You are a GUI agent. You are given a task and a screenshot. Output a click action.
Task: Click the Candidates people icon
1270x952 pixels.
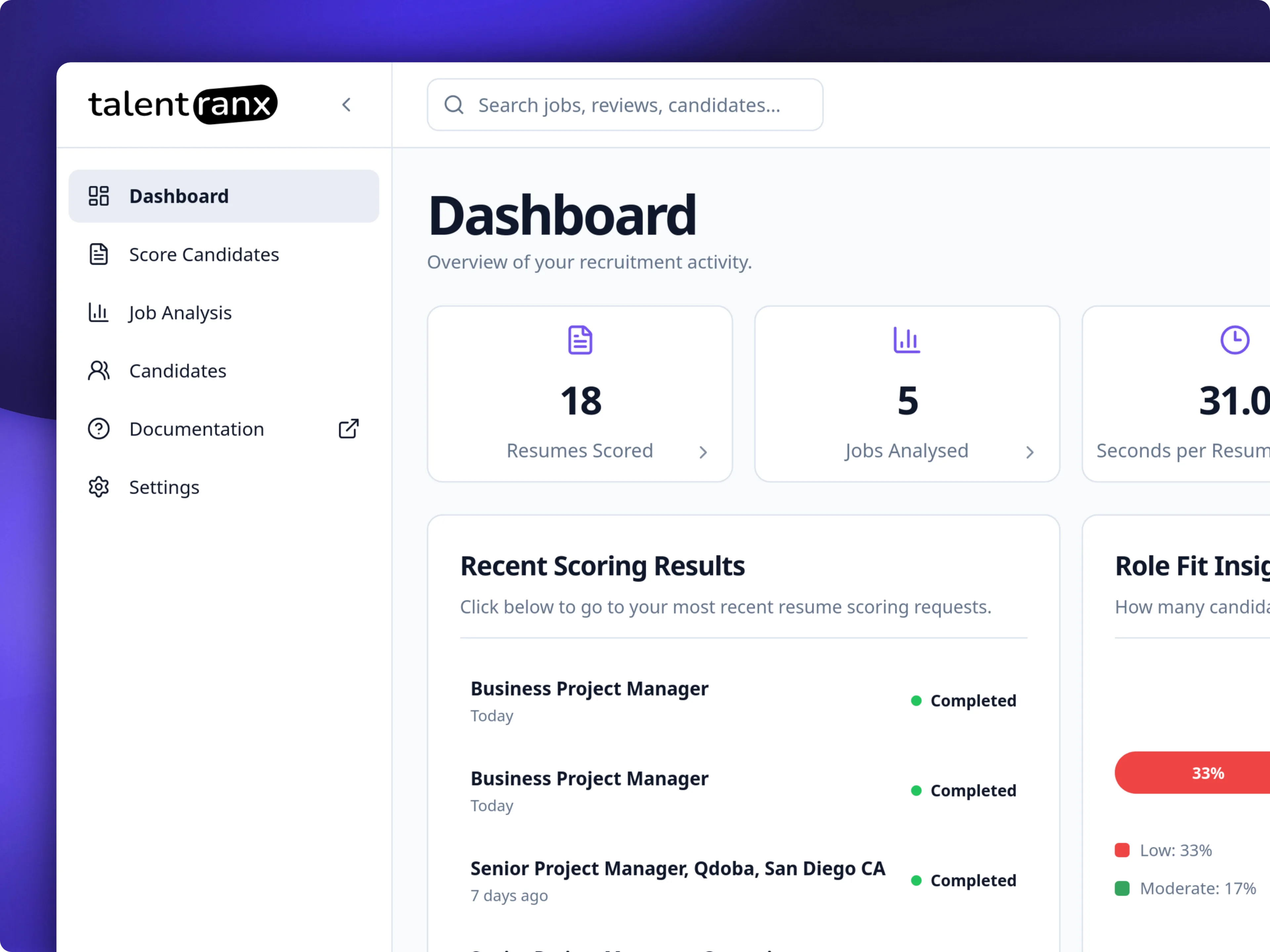tap(99, 371)
